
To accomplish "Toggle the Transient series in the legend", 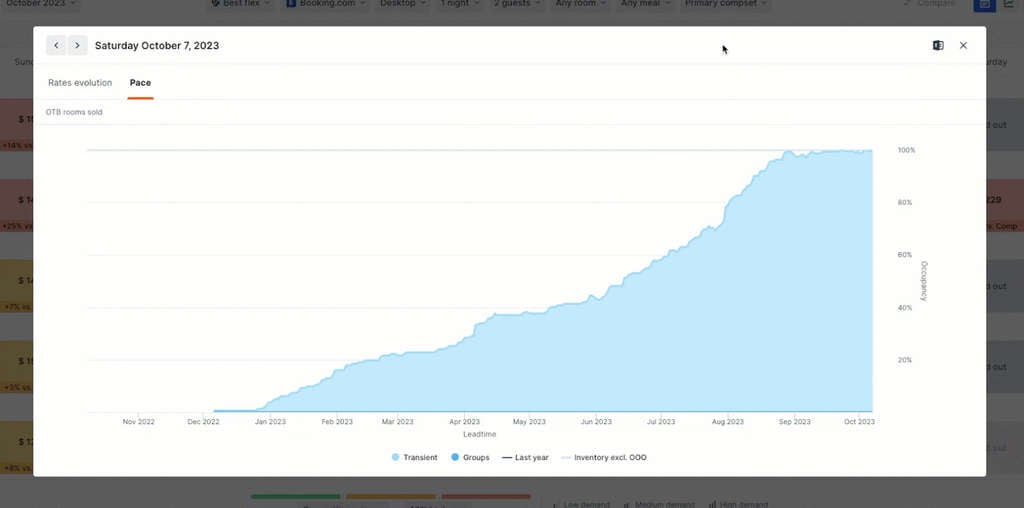I will [415, 458].
